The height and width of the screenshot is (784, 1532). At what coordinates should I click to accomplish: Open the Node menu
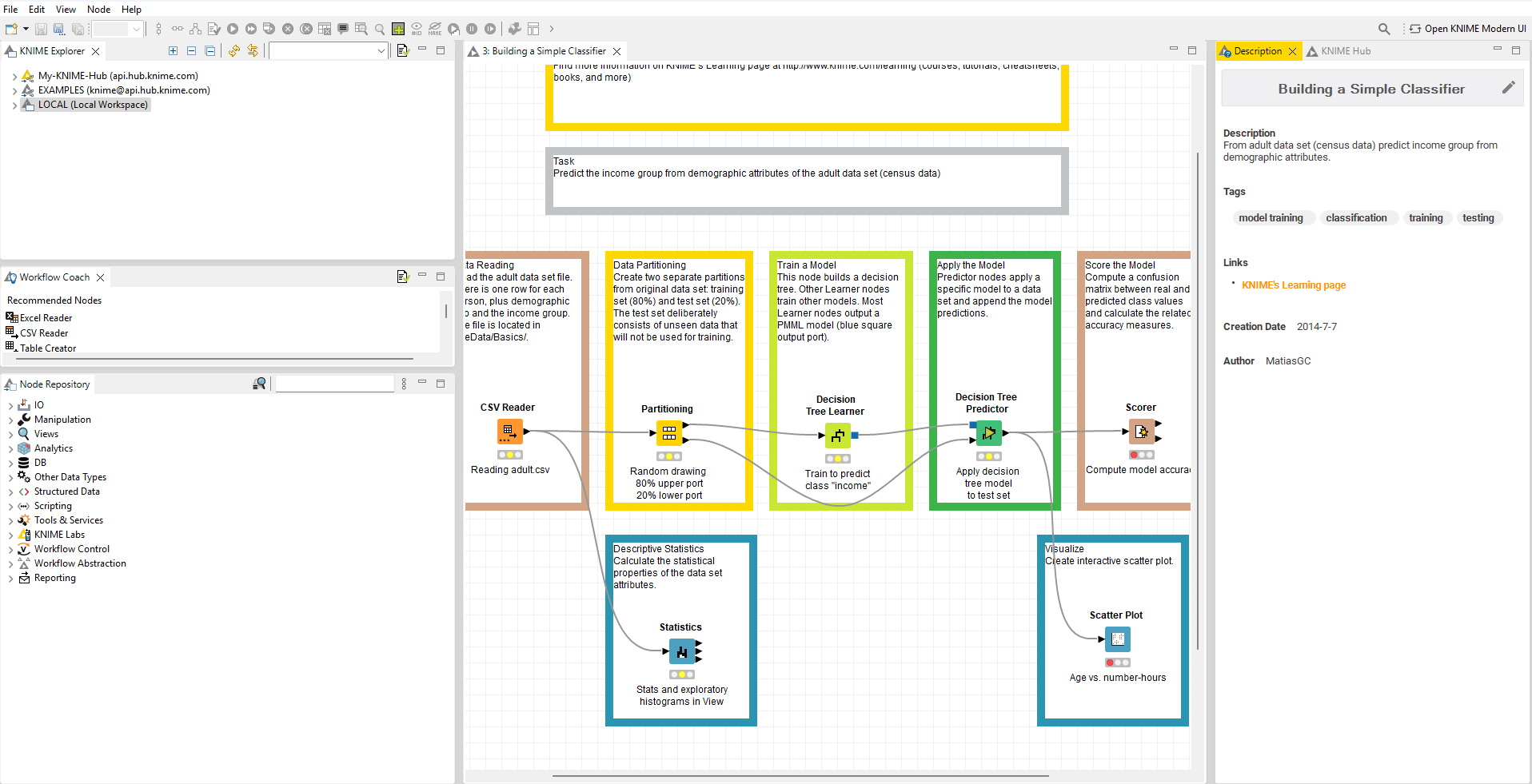click(99, 10)
